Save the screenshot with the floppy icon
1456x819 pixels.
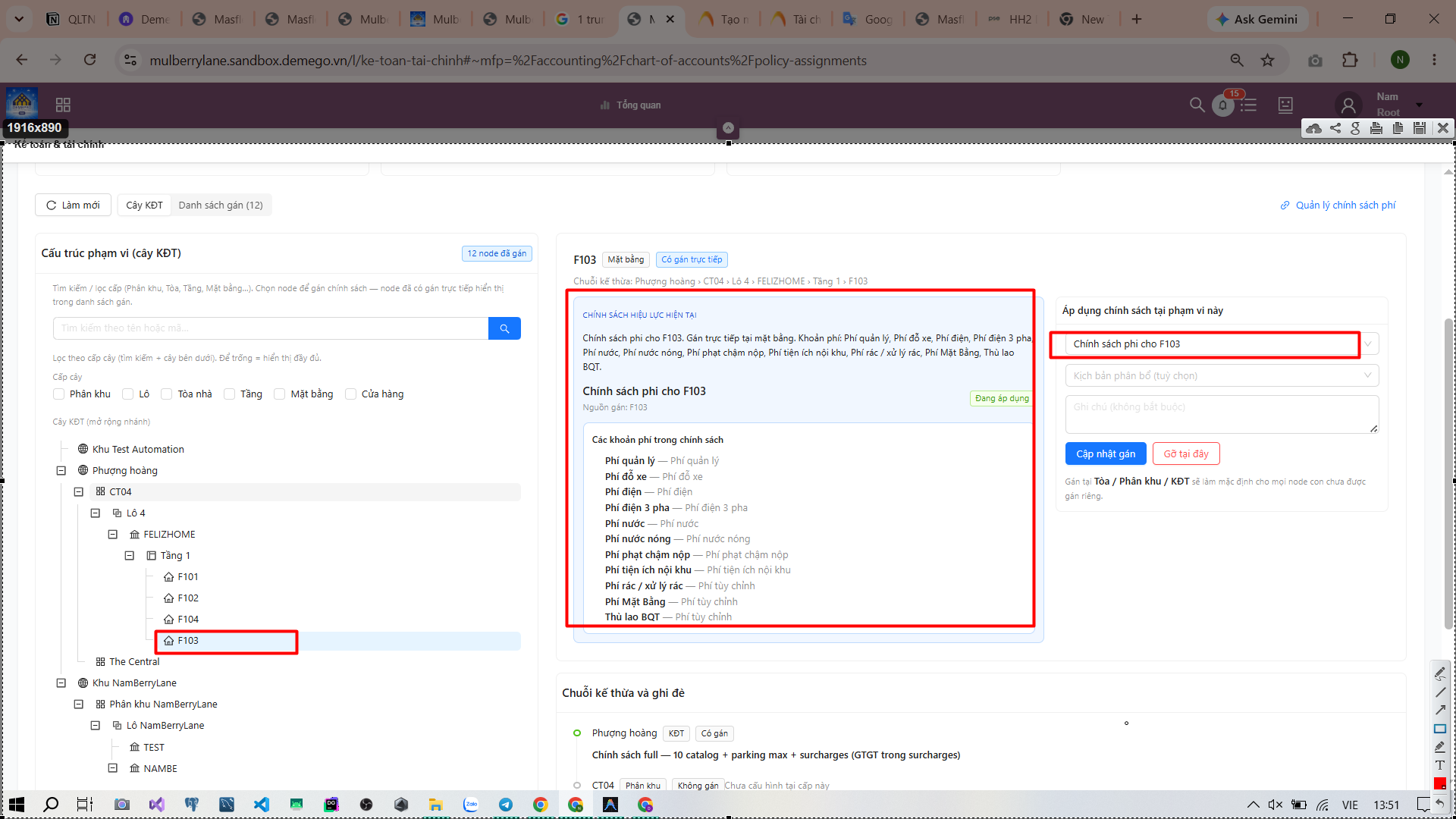click(x=1420, y=128)
